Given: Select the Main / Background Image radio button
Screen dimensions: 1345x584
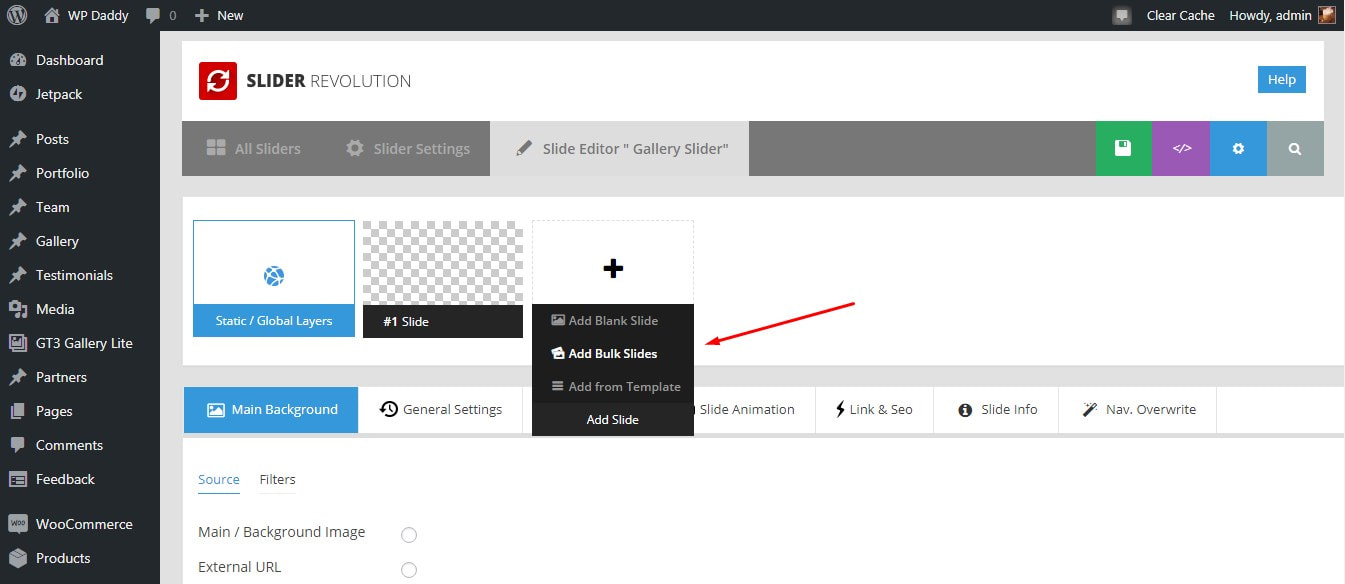Looking at the screenshot, I should click(408, 535).
